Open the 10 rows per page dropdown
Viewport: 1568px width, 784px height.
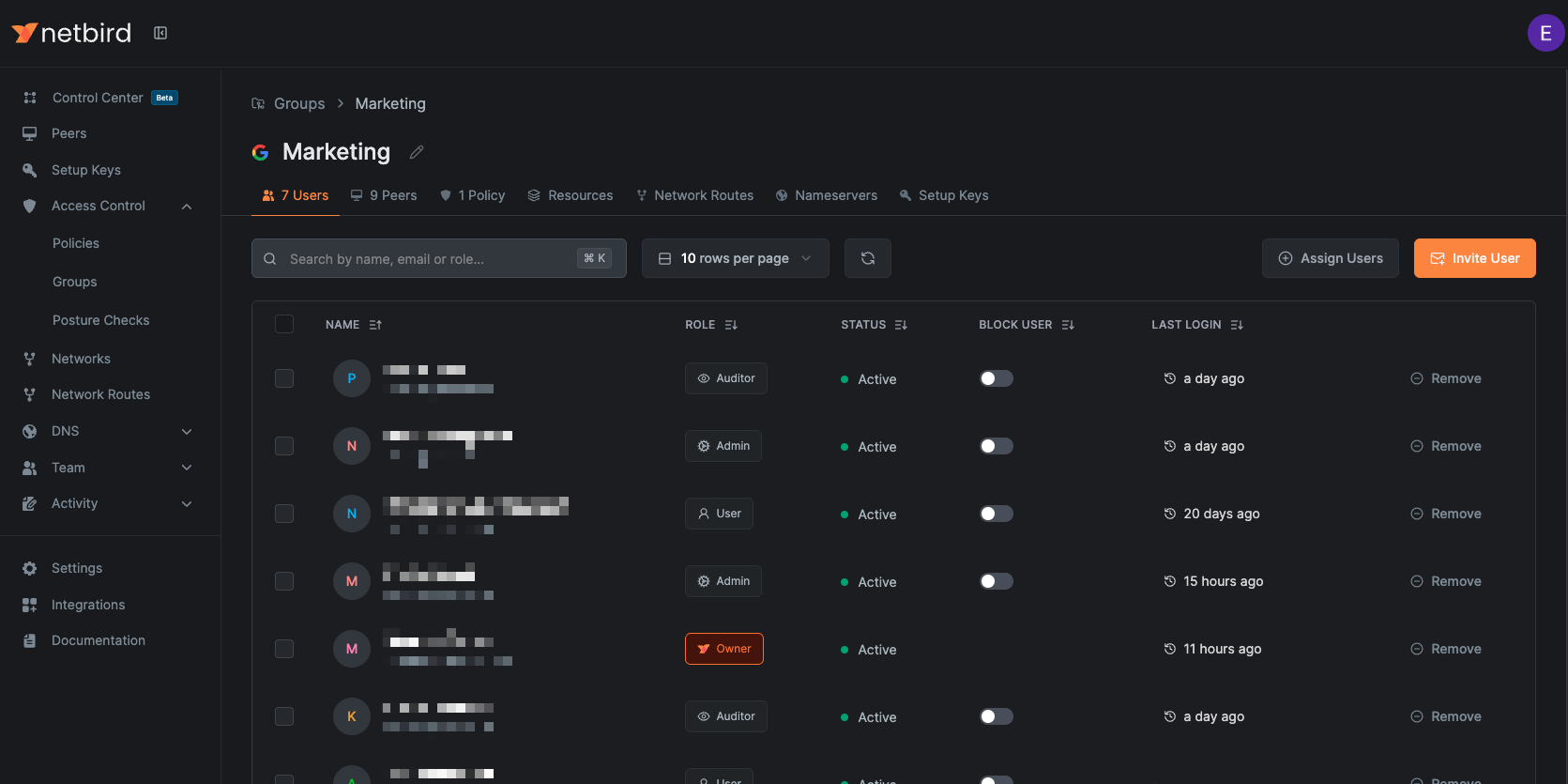(735, 258)
